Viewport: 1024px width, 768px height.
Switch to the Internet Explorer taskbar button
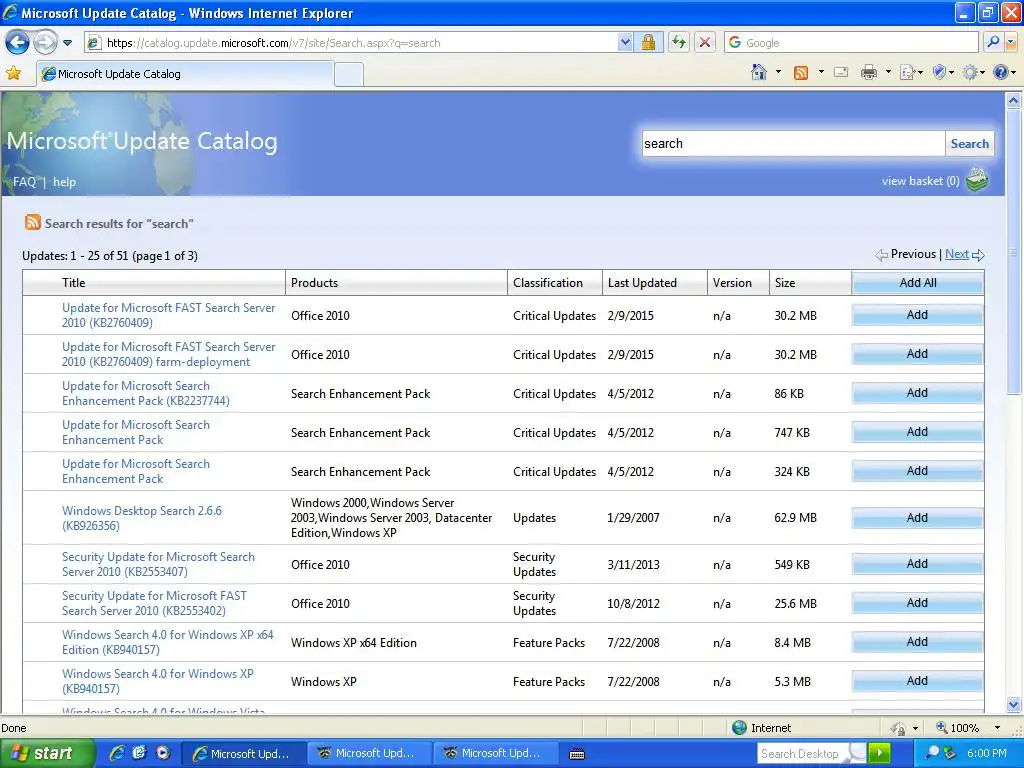[x=243, y=754]
